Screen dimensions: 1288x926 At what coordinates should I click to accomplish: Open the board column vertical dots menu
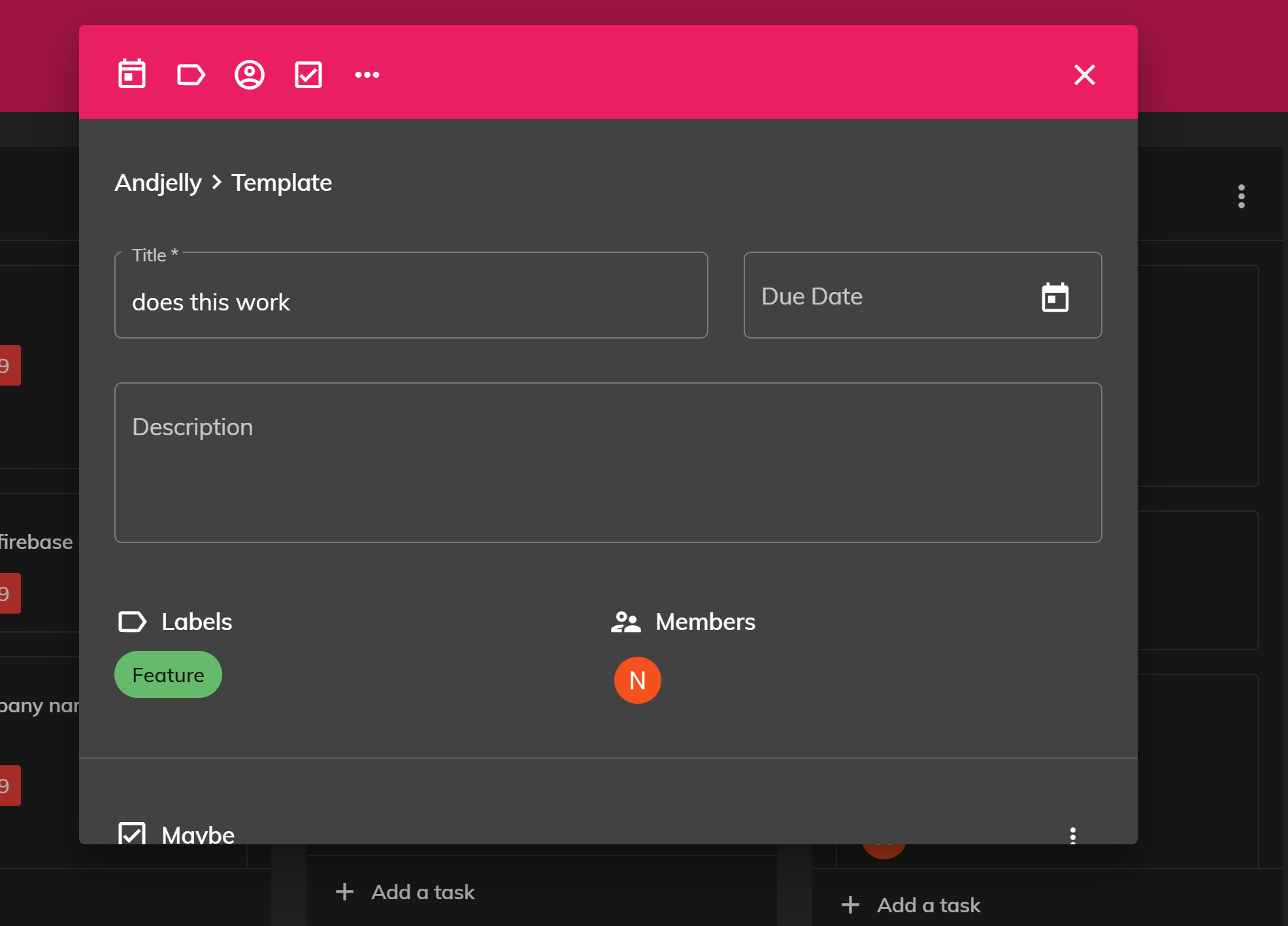pos(1241,196)
